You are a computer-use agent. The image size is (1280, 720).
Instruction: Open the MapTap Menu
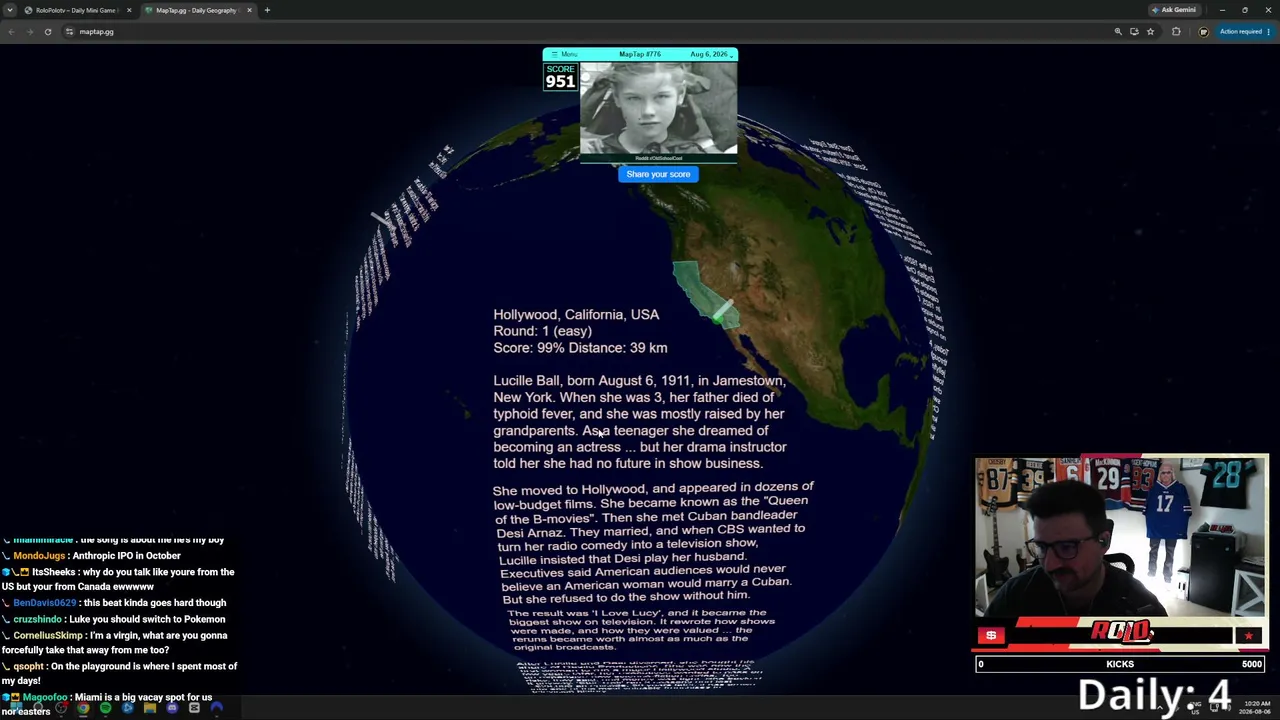pyautogui.click(x=565, y=54)
